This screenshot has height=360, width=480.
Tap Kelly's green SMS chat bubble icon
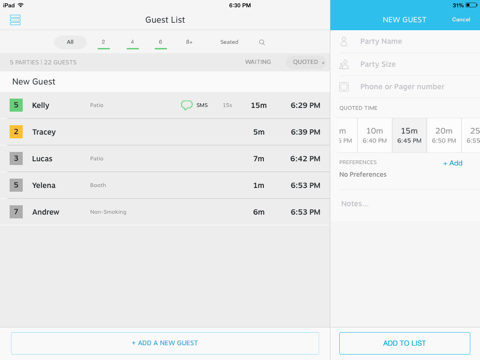[187, 105]
